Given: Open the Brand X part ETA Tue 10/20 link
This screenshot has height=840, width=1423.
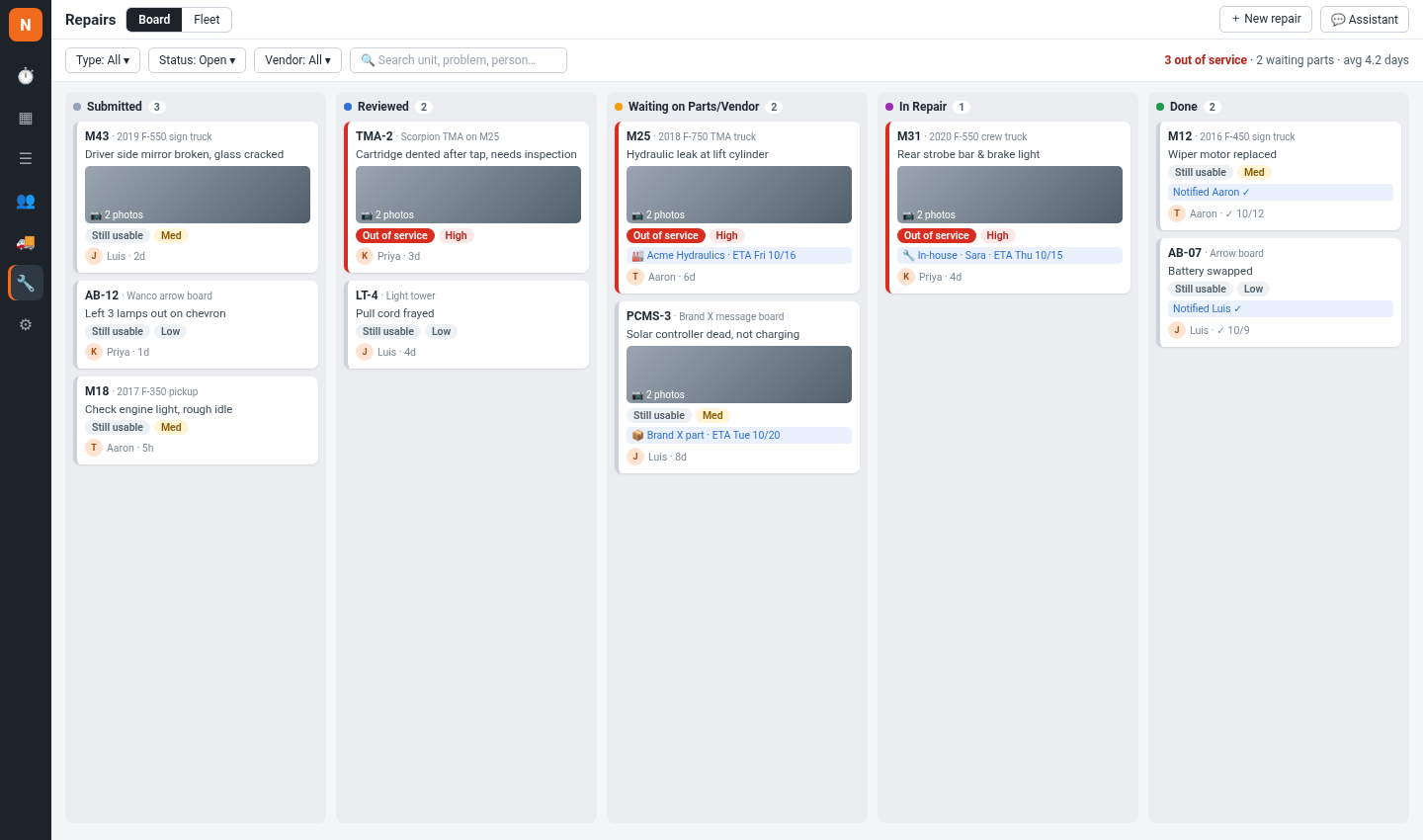Looking at the screenshot, I should coord(739,435).
